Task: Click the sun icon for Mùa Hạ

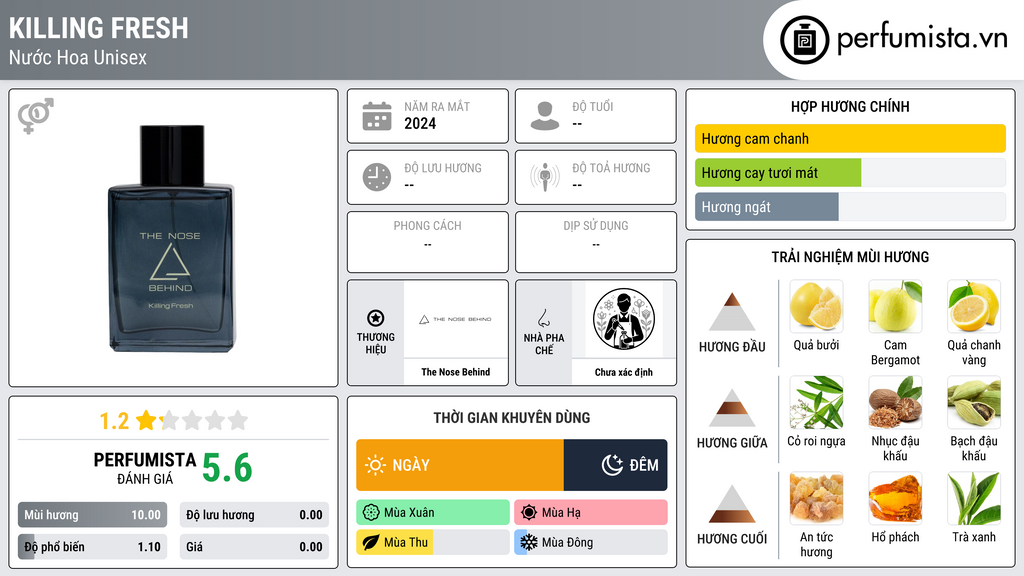Action: point(529,513)
